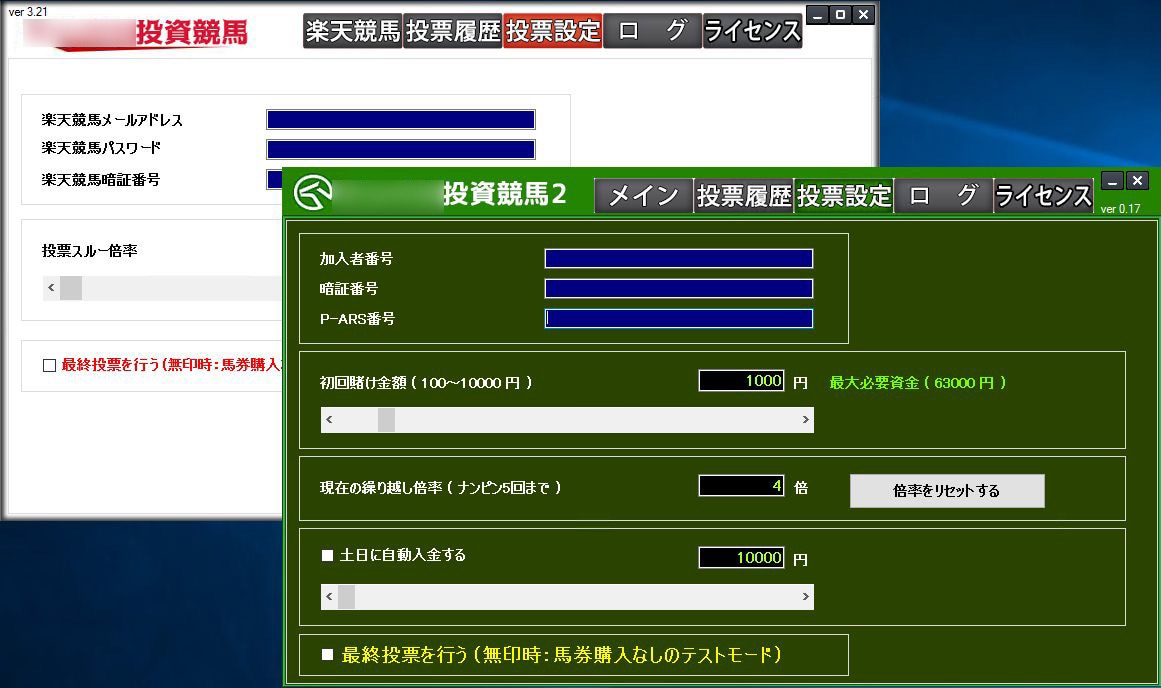Close the green 投資競馬2 window

(x=1138, y=181)
